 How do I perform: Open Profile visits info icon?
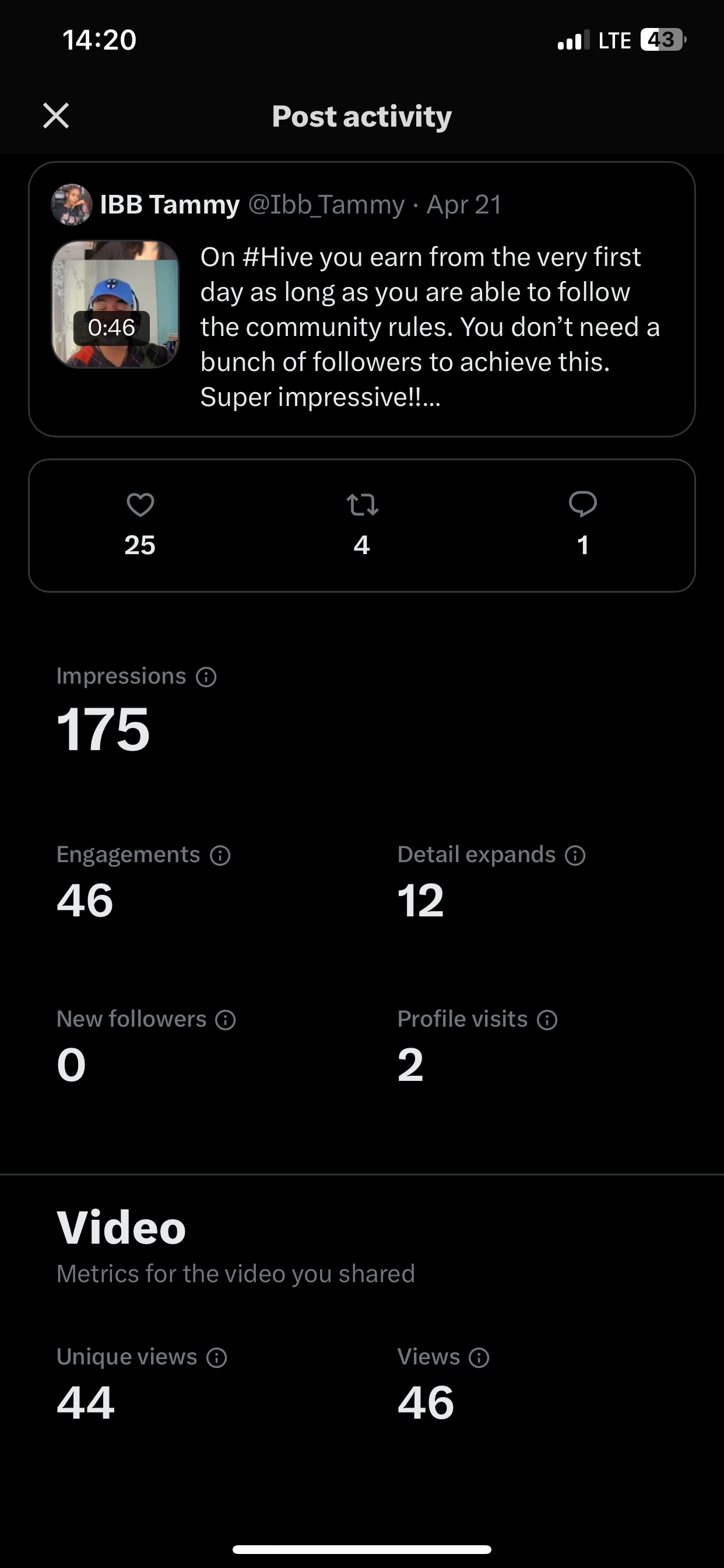click(547, 1020)
